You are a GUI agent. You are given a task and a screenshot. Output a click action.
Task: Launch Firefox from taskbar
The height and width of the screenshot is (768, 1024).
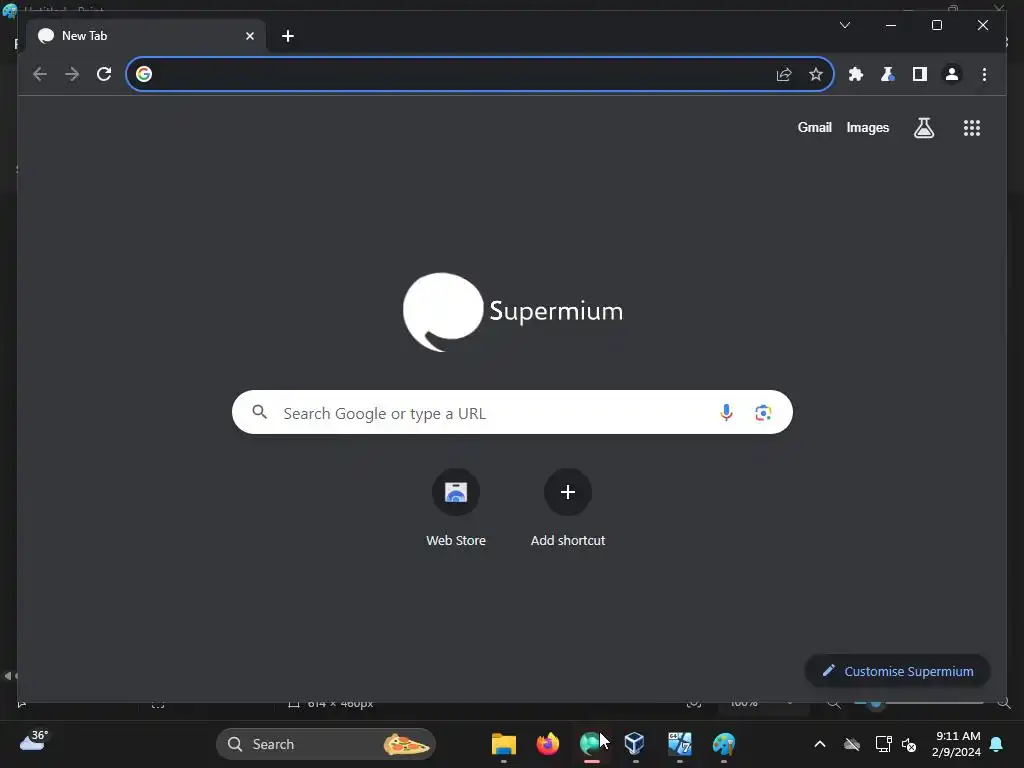(547, 744)
